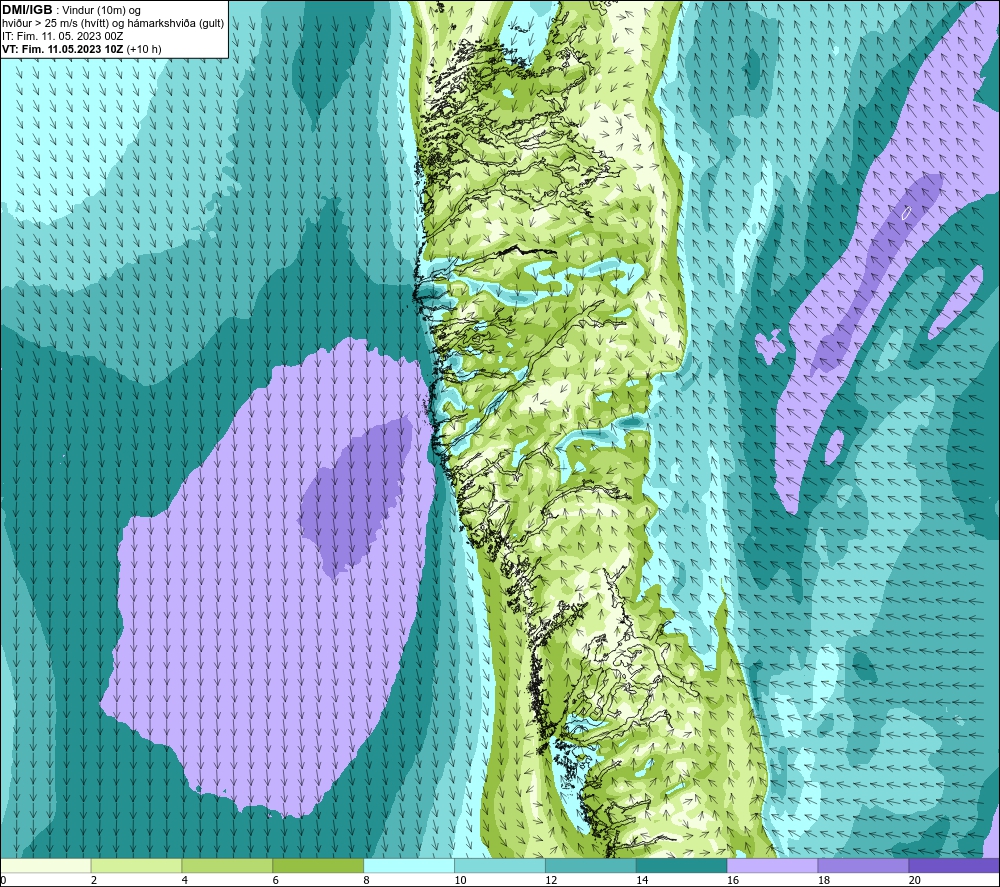This screenshot has width=1000, height=887.
Task: Click the legend label '8'
Action: [x=367, y=881]
